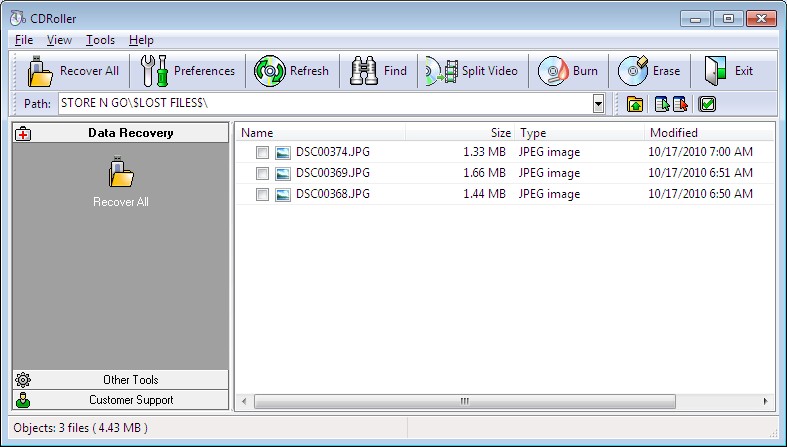Click the horizontal scrollbar thumb in file list
Viewport: 787px width, 447px height.
464,401
